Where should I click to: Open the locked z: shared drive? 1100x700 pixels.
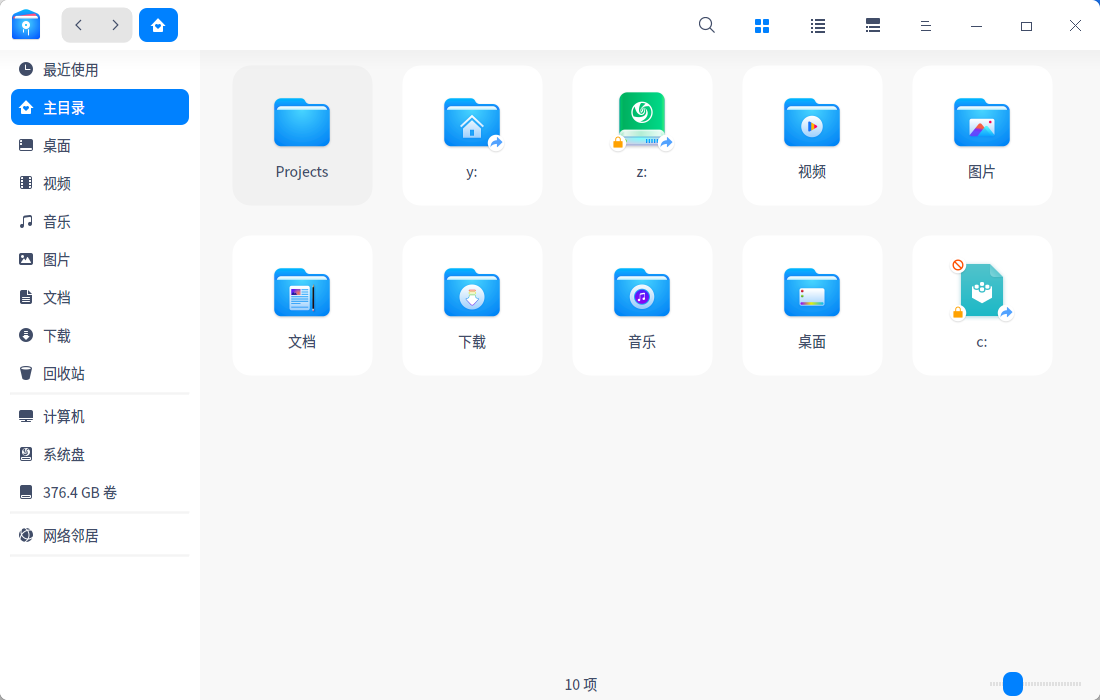coord(642,135)
